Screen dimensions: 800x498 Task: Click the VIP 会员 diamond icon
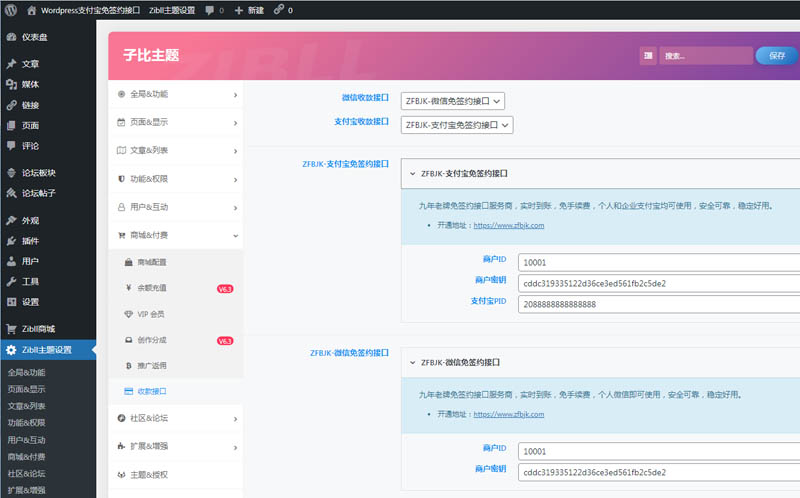[129, 314]
